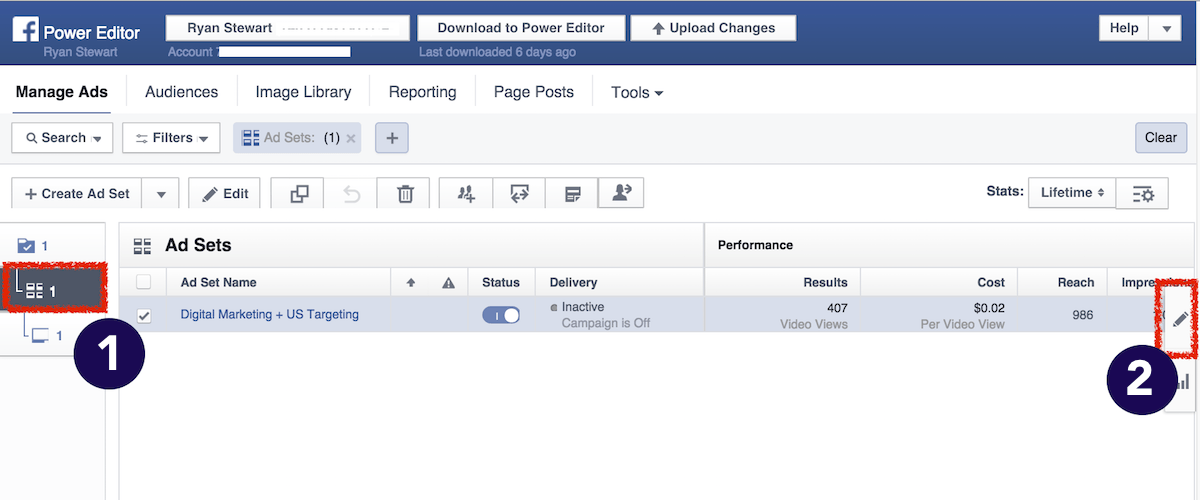Click the Inactive delivery status text
Screen dimensions: 1200x500
583,307
